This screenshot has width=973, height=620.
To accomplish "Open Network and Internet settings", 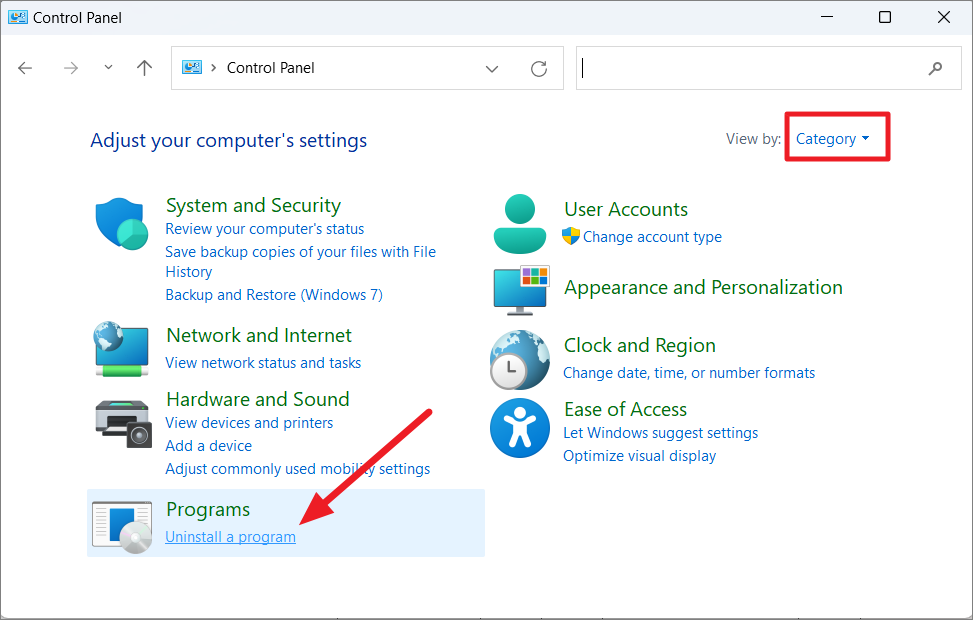I will coord(258,335).
